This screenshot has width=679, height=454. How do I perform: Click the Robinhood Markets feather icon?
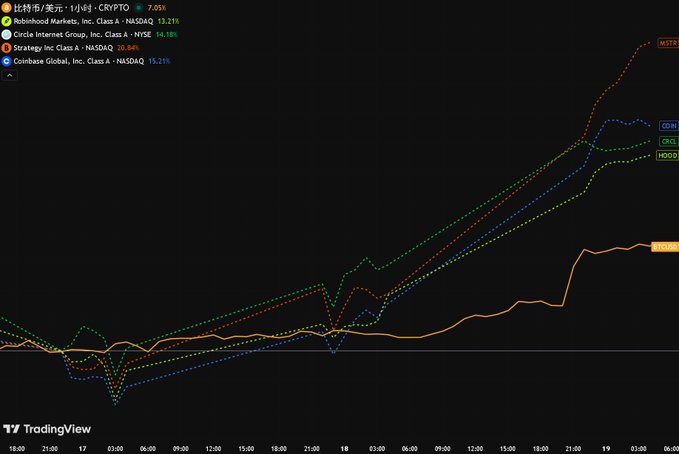pyautogui.click(x=6, y=21)
